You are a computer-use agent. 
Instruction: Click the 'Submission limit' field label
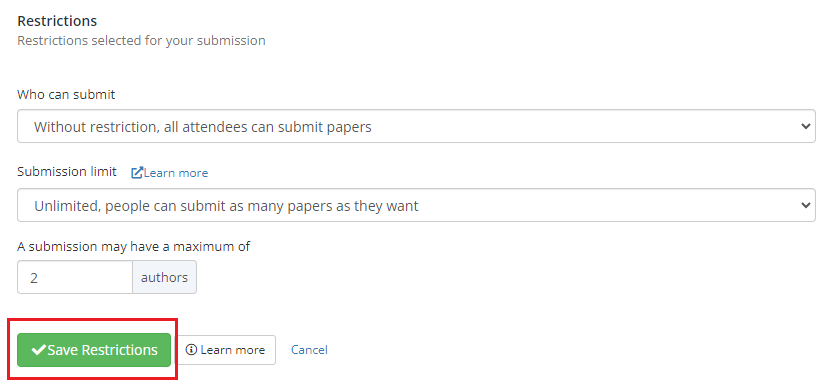(67, 172)
